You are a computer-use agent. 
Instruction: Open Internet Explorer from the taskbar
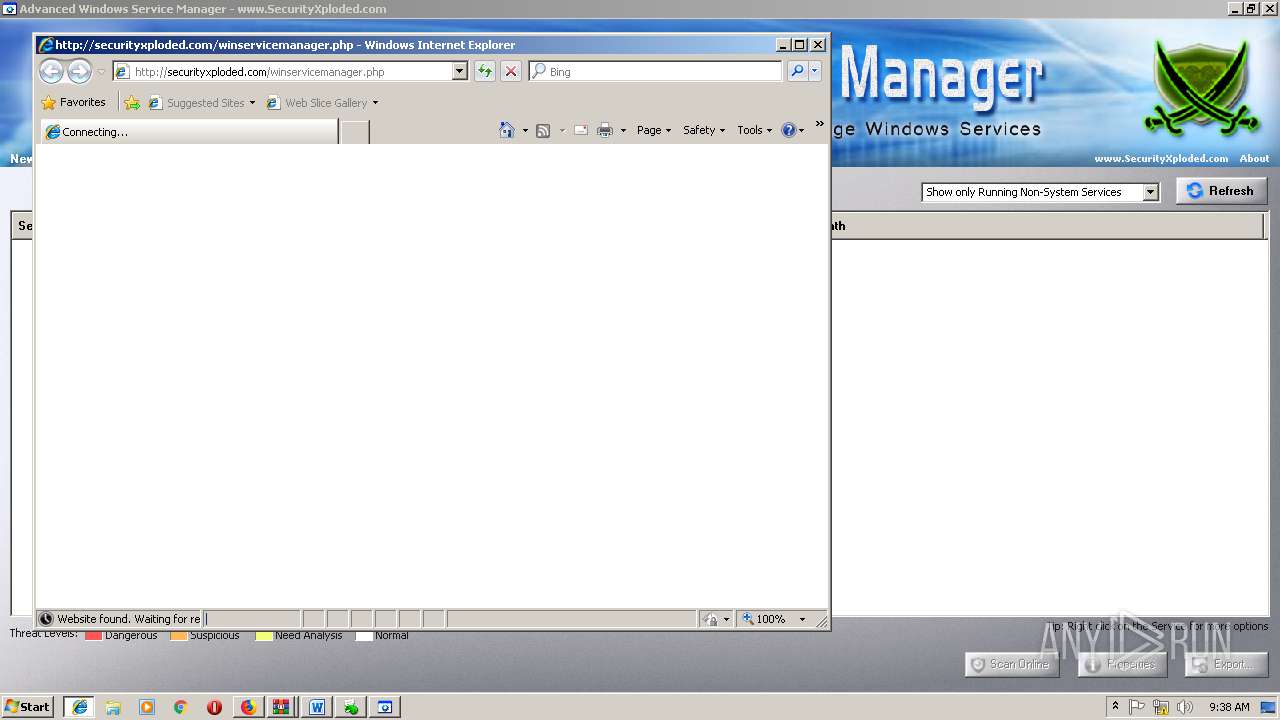80,707
